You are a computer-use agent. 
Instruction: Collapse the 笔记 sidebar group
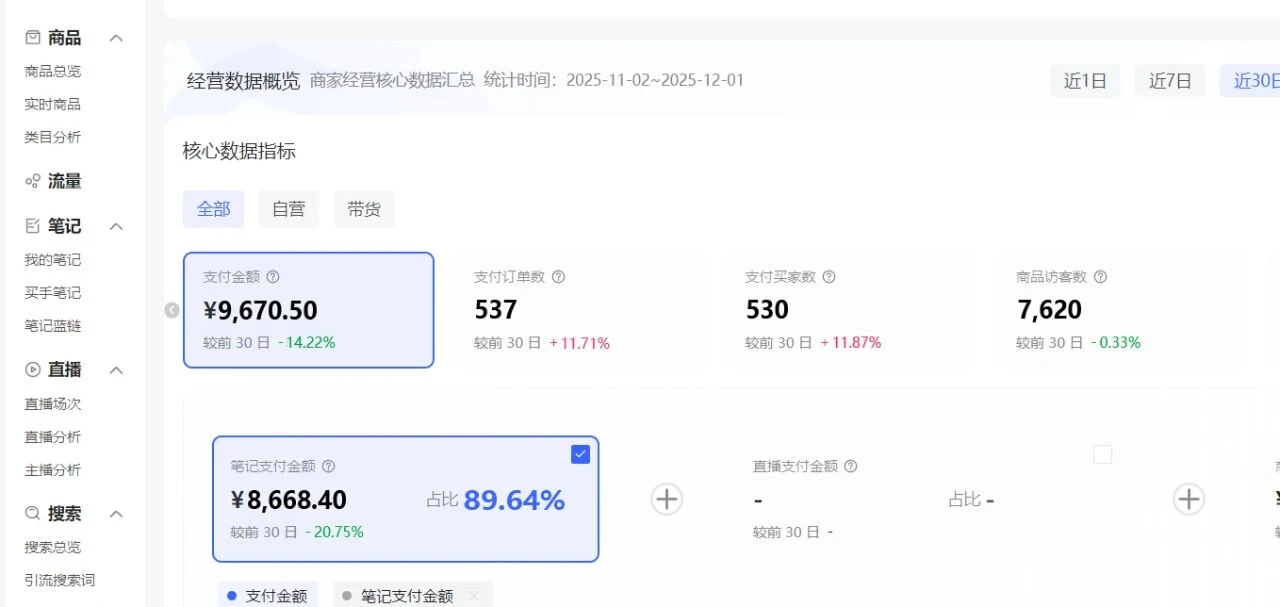click(x=117, y=226)
